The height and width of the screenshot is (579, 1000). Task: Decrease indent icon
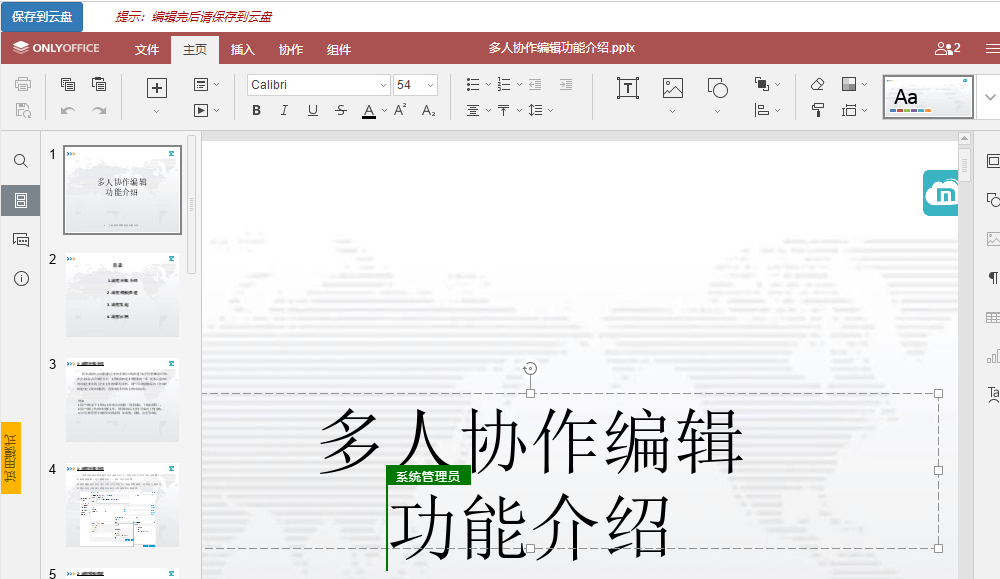(x=535, y=84)
